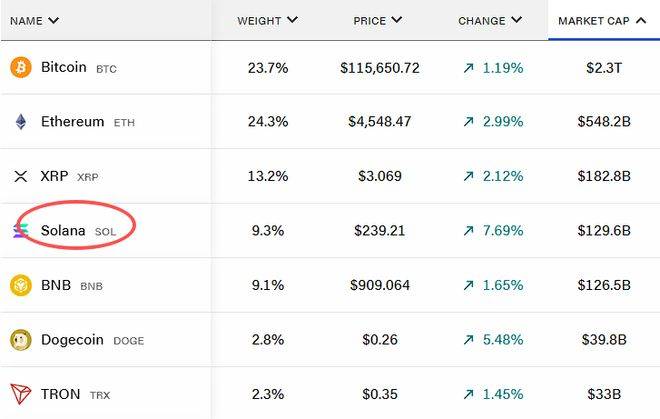Click the Dogecoin logo icon
This screenshot has width=660, height=419.
pyautogui.click(x=20, y=340)
